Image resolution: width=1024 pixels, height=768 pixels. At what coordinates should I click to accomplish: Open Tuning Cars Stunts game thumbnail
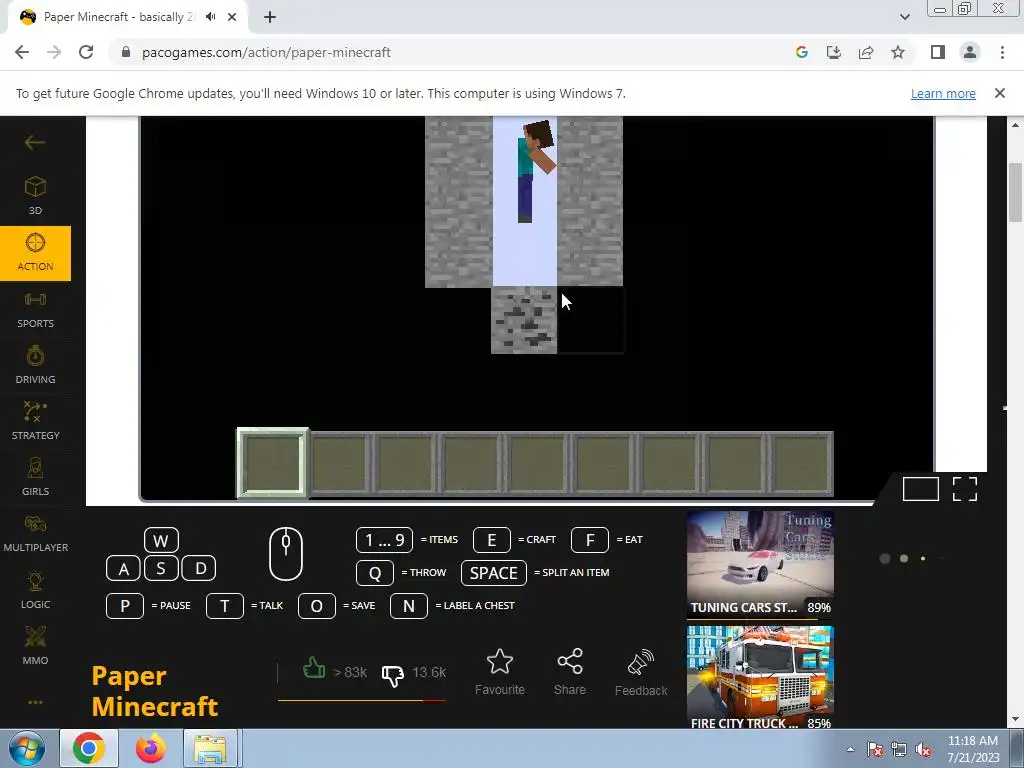(x=760, y=564)
